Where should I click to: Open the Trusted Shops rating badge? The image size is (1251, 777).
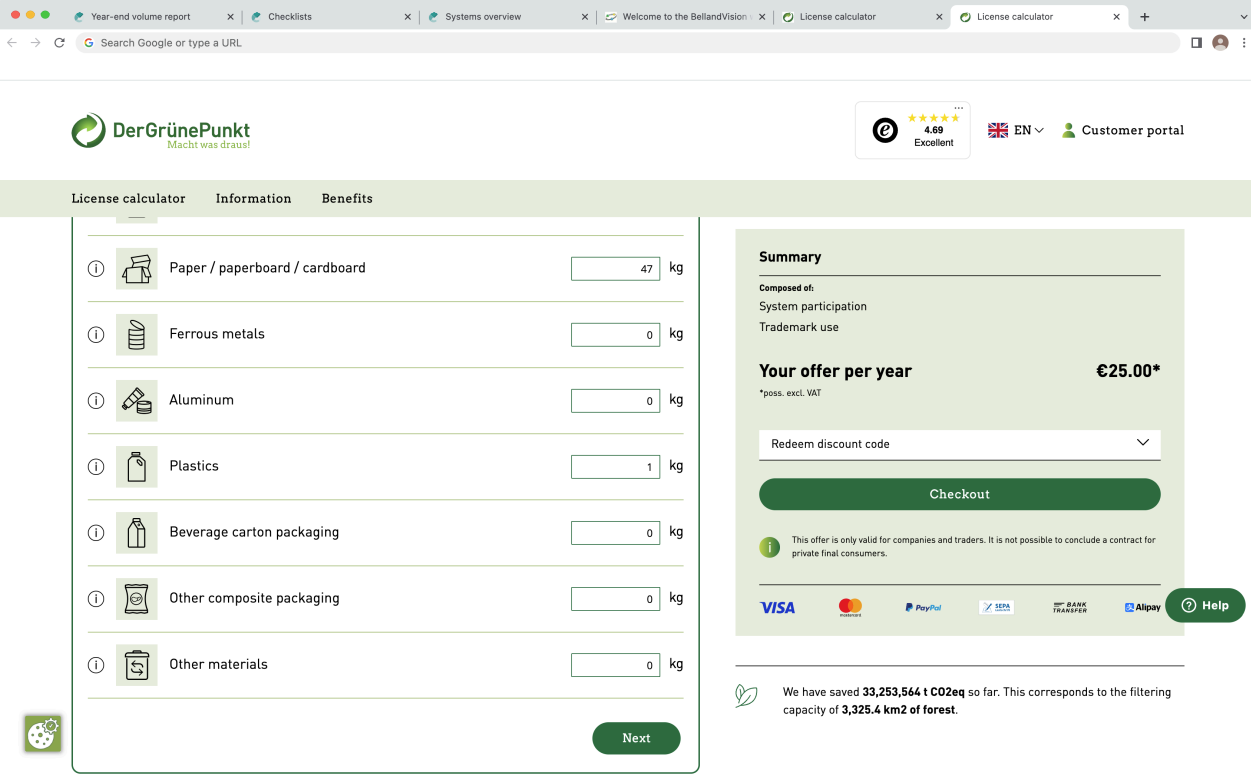[x=912, y=131]
